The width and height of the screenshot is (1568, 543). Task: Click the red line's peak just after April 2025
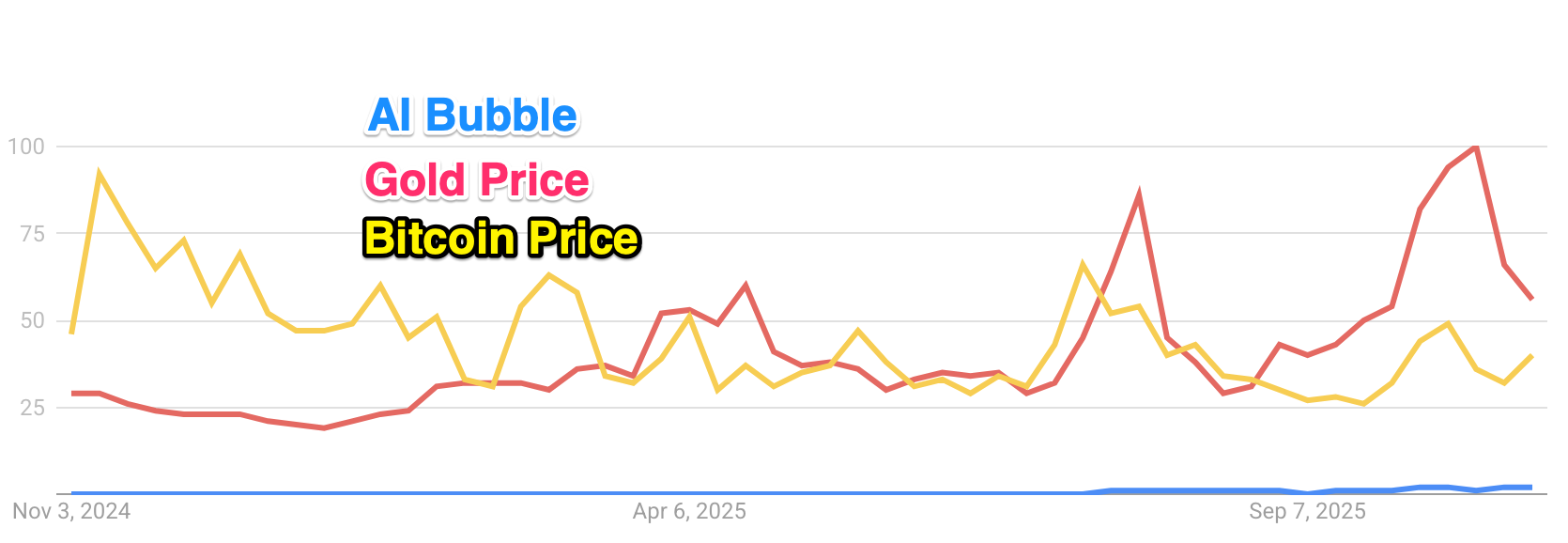(746, 285)
